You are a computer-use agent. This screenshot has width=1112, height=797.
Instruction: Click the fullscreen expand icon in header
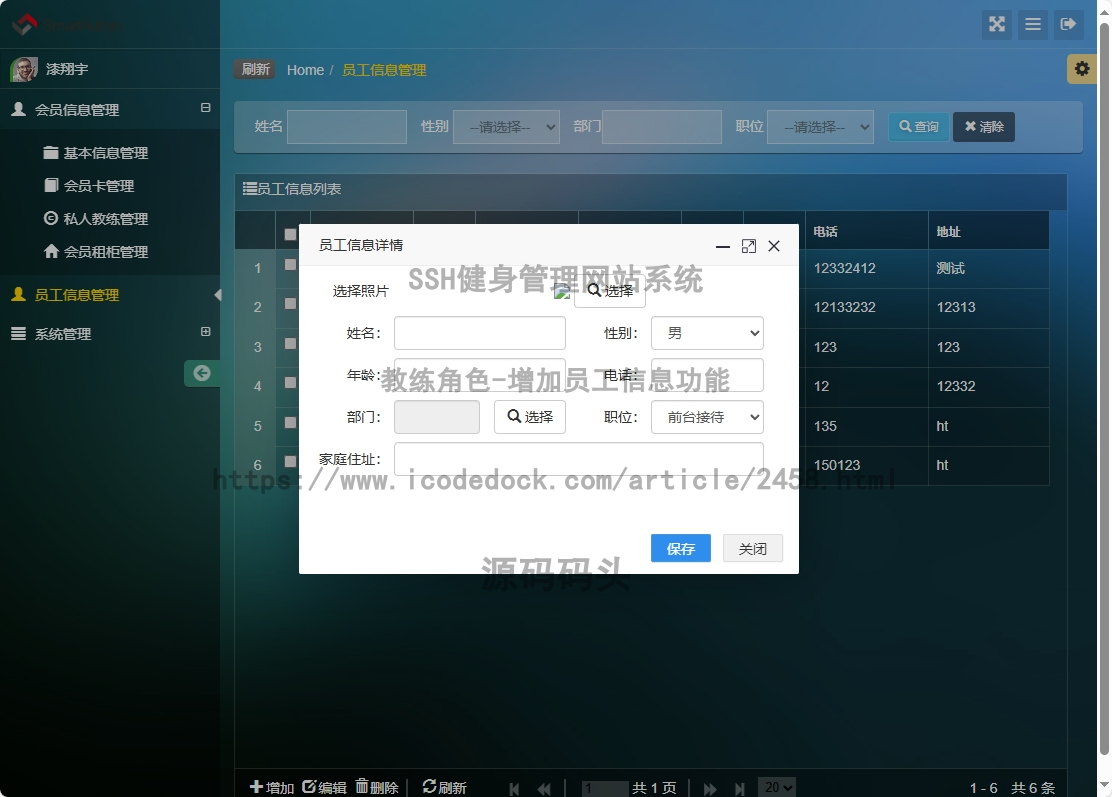click(997, 25)
